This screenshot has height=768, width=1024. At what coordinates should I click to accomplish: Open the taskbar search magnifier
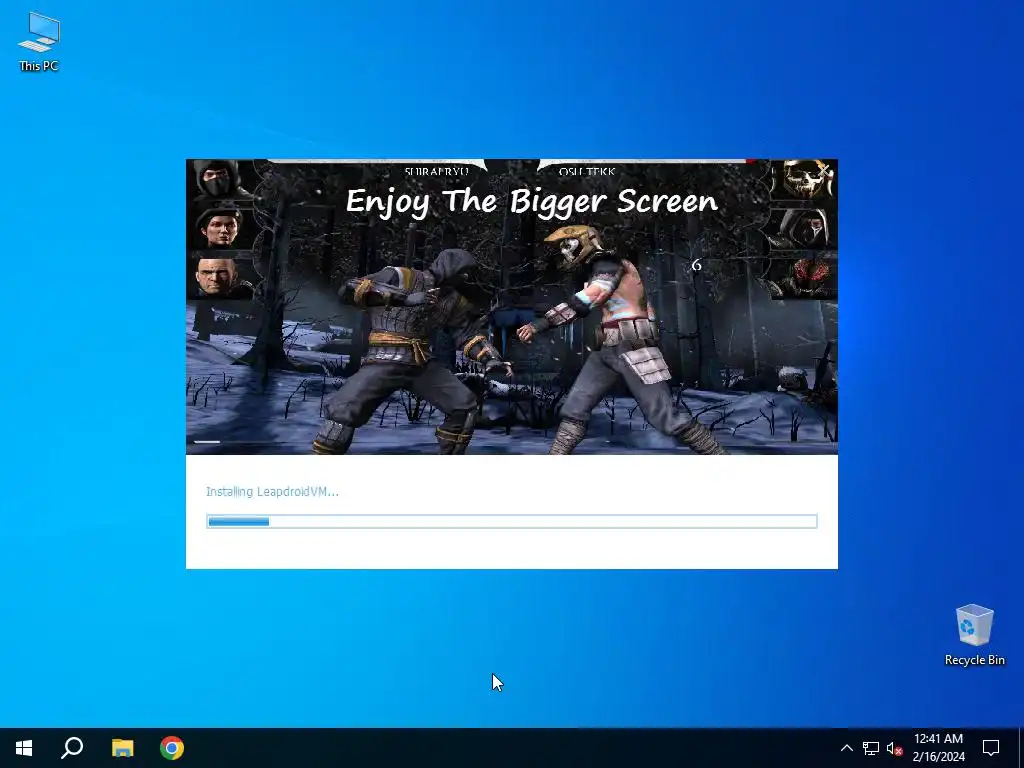(x=72, y=748)
